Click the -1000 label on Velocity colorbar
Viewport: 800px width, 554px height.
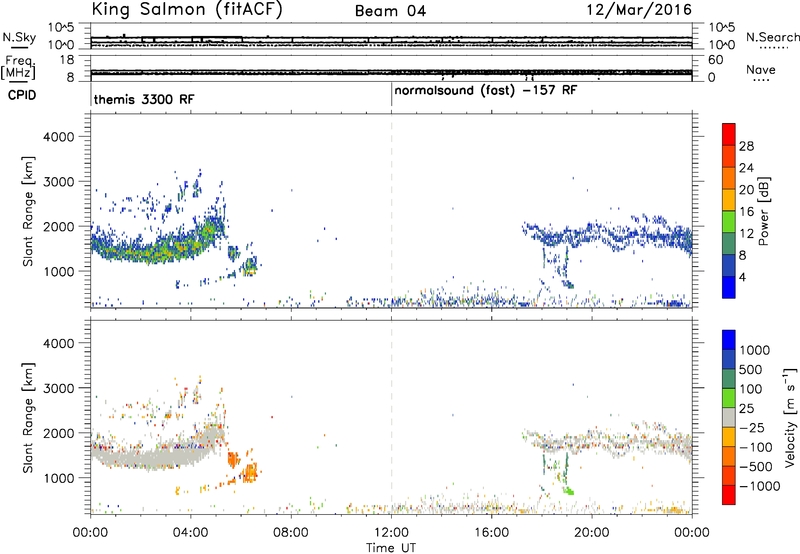tap(759, 486)
